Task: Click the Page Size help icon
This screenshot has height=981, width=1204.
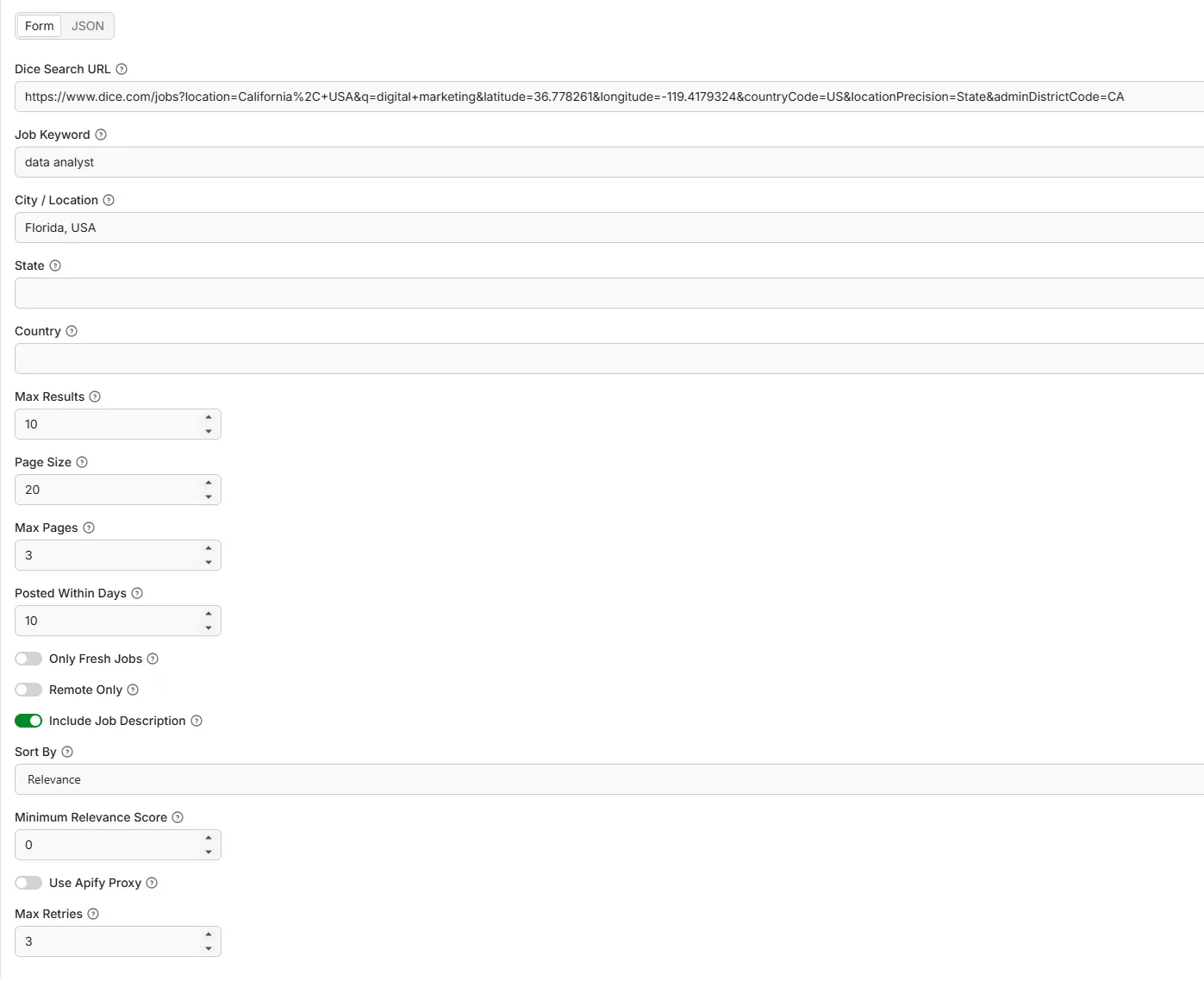Action: pos(82,462)
